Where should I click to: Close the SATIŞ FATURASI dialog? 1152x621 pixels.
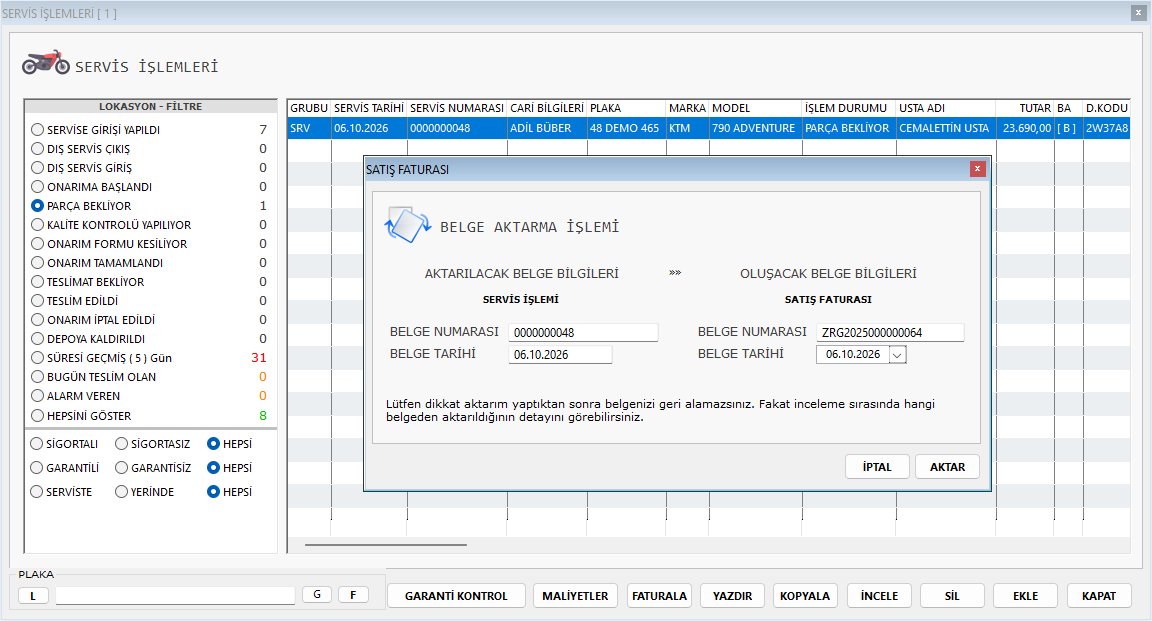click(x=977, y=169)
